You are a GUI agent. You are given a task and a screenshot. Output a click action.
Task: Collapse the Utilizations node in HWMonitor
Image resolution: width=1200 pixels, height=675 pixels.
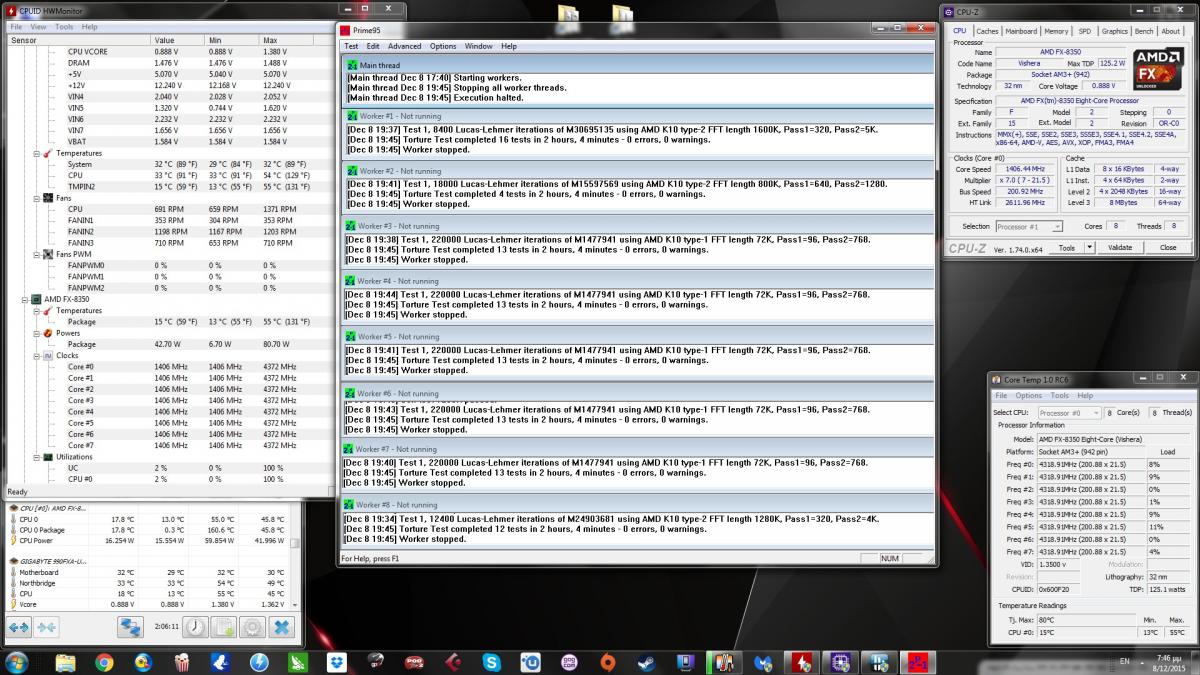coord(36,457)
